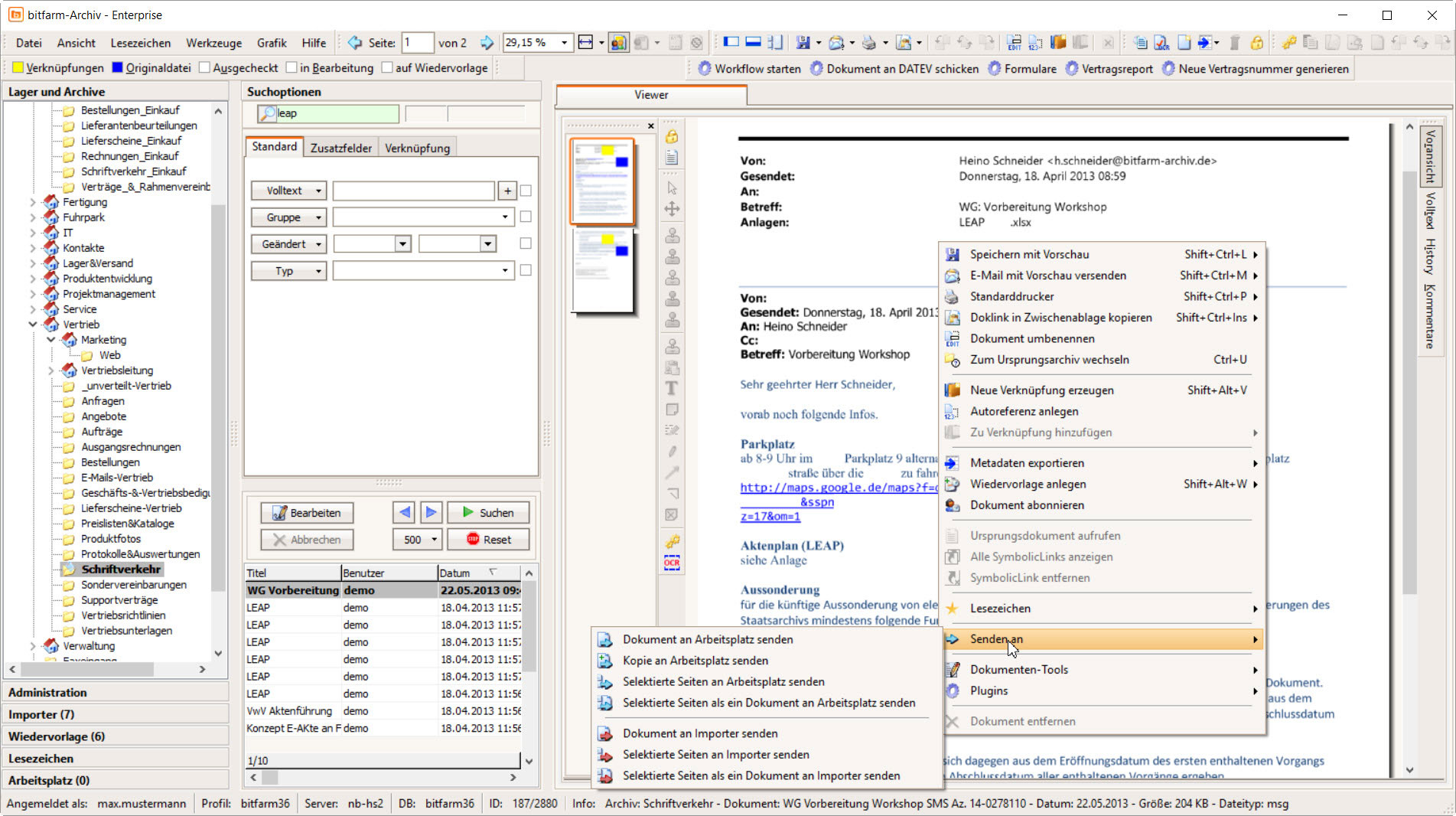Viewport: 1456px width, 816px height.
Task: Click the save-with-preview floppy disk icon
Action: tap(803, 43)
